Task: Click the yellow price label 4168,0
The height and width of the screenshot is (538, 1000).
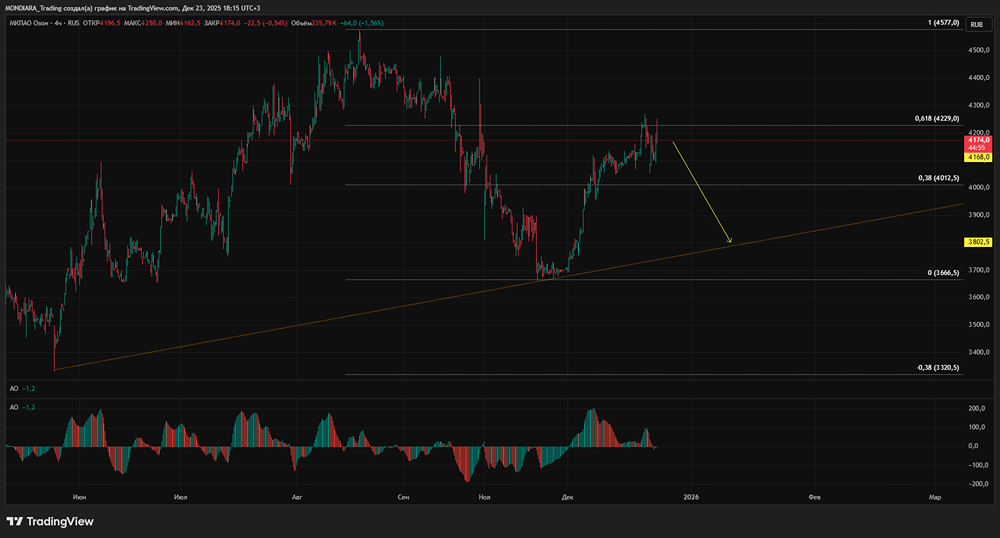Action: 978,157
